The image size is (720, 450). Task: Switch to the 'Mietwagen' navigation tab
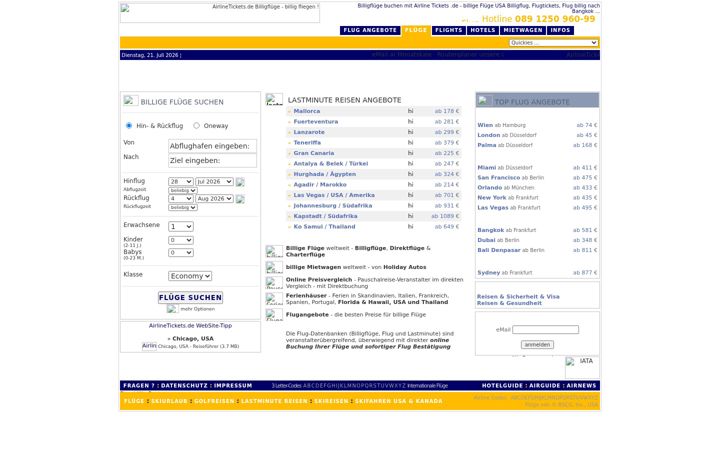523,30
